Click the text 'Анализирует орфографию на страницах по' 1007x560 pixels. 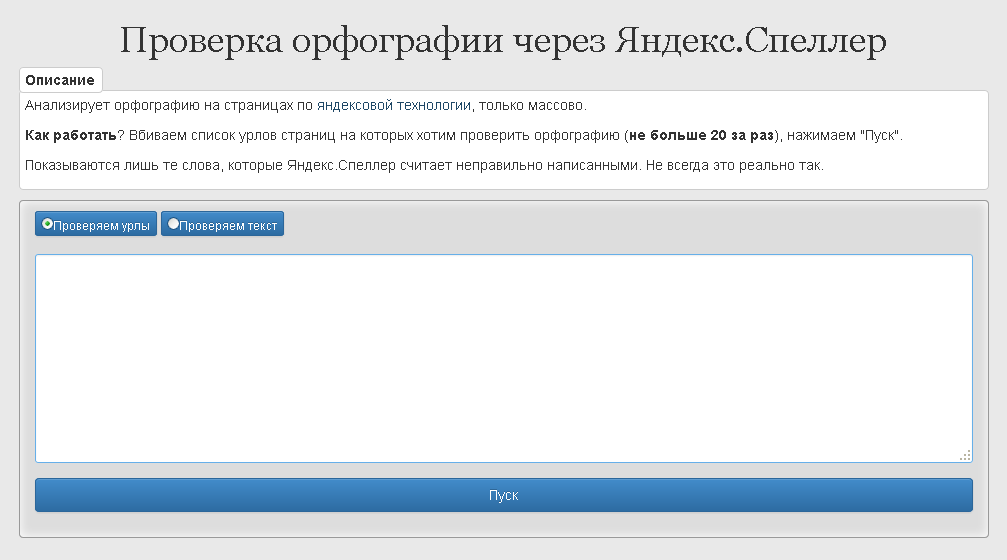point(169,105)
